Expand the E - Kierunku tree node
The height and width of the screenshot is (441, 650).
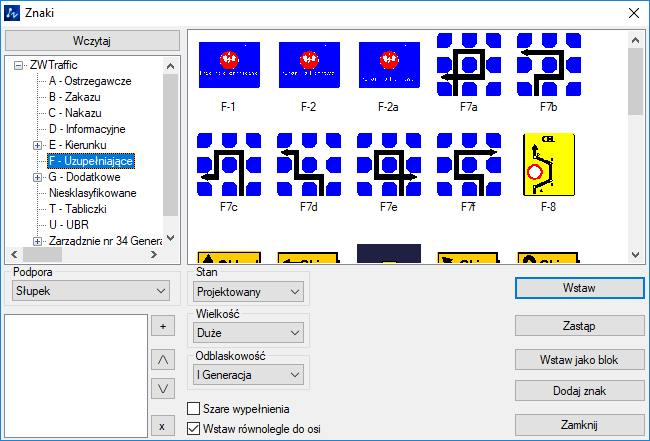pyautogui.click(x=38, y=145)
